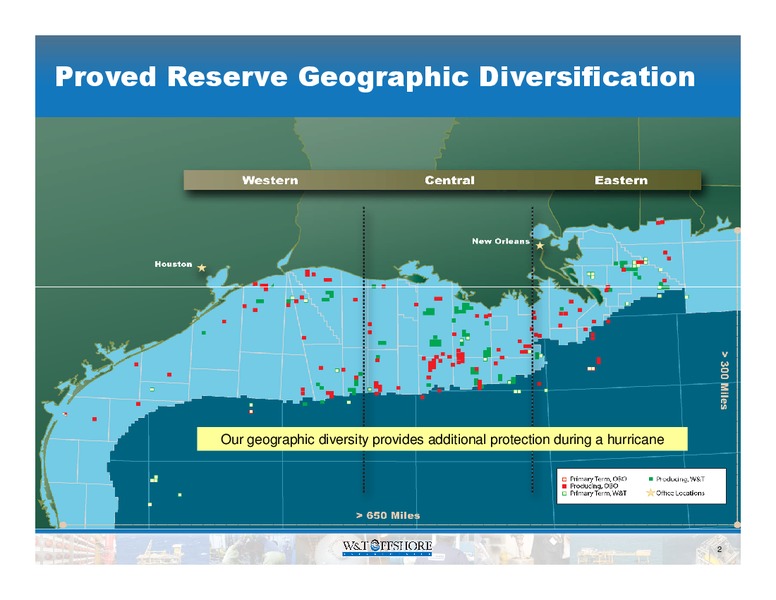Click 'Primary Term, W&T' legend text
This screenshot has width=776, height=600.
pyautogui.click(x=598, y=493)
